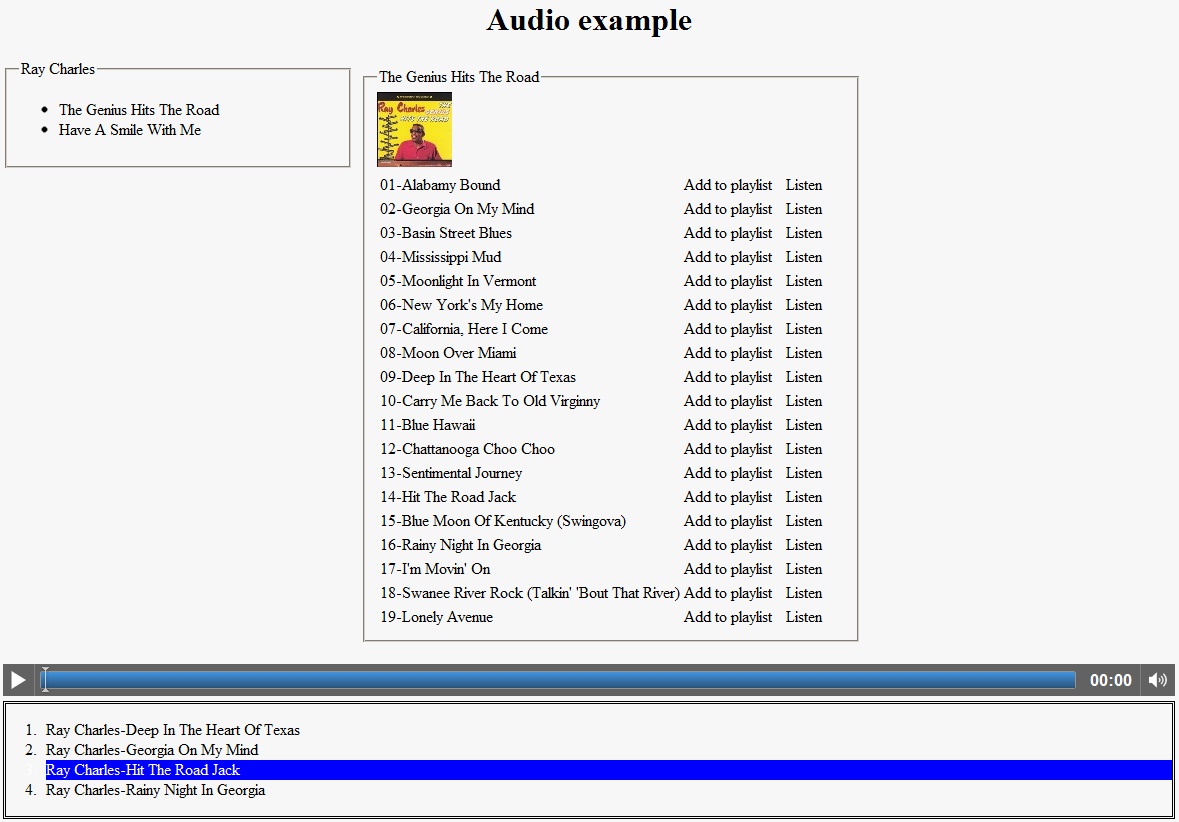Listen to 10-Carry Me Back To Old Virginny
The image size is (1179, 822).
(x=804, y=402)
